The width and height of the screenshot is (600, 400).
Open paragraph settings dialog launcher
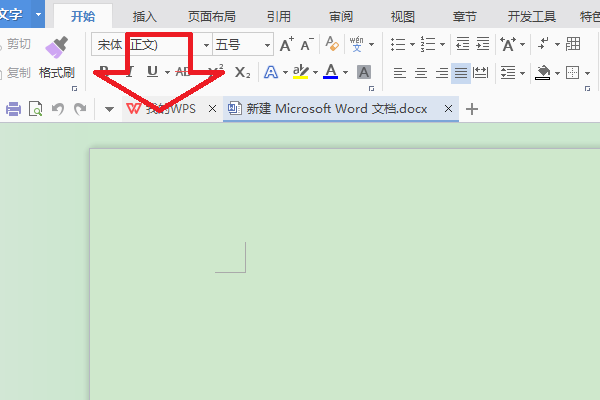coord(587,88)
